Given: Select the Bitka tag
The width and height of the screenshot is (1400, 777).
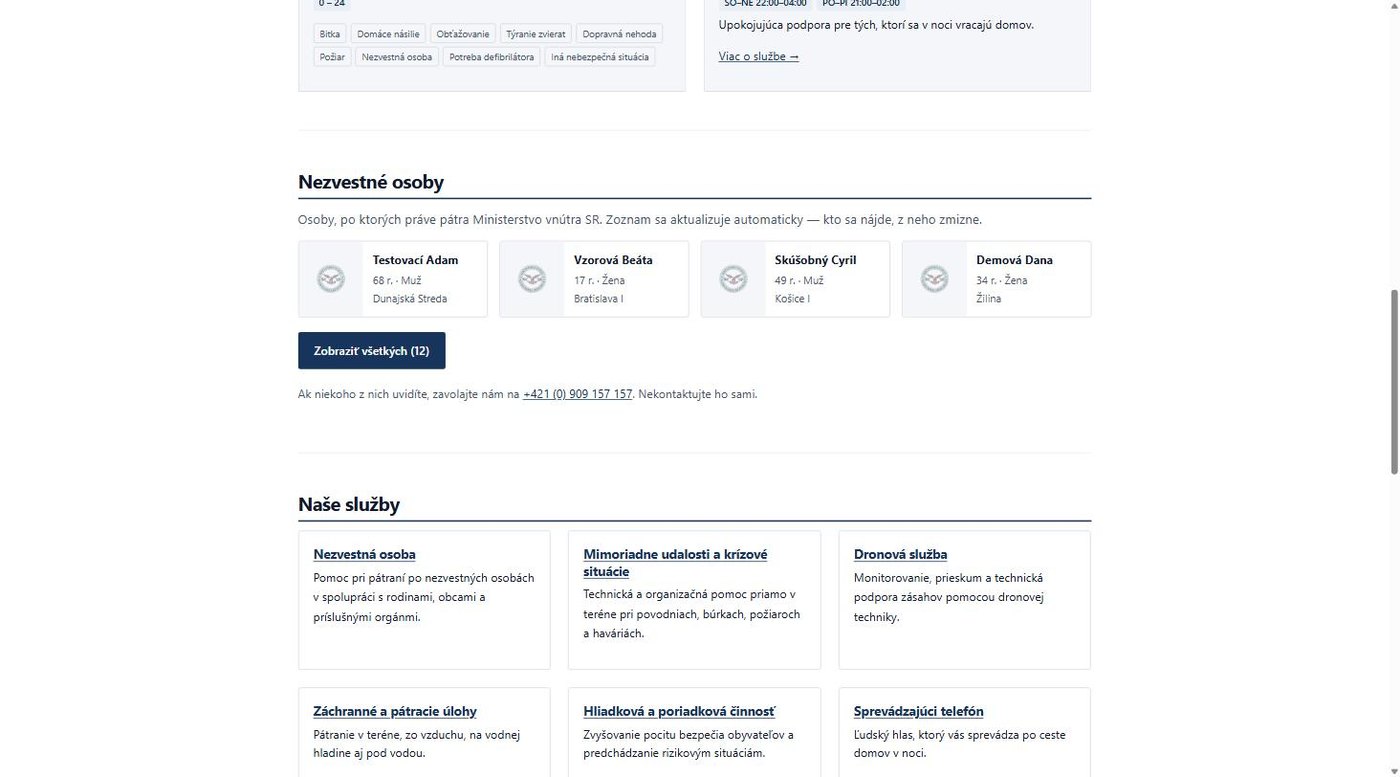Looking at the screenshot, I should (x=330, y=34).
